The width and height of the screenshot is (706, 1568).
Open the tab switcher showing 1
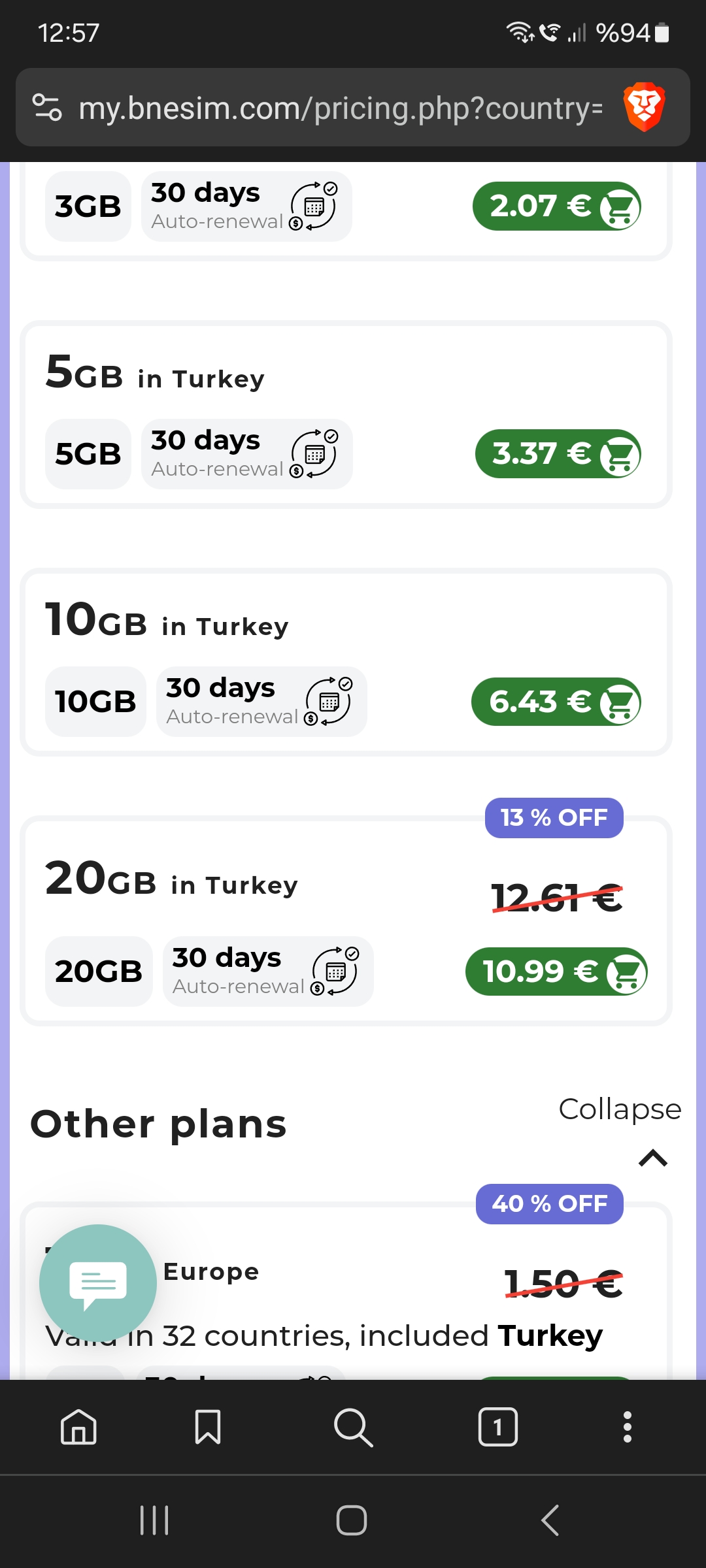pos(498,1427)
